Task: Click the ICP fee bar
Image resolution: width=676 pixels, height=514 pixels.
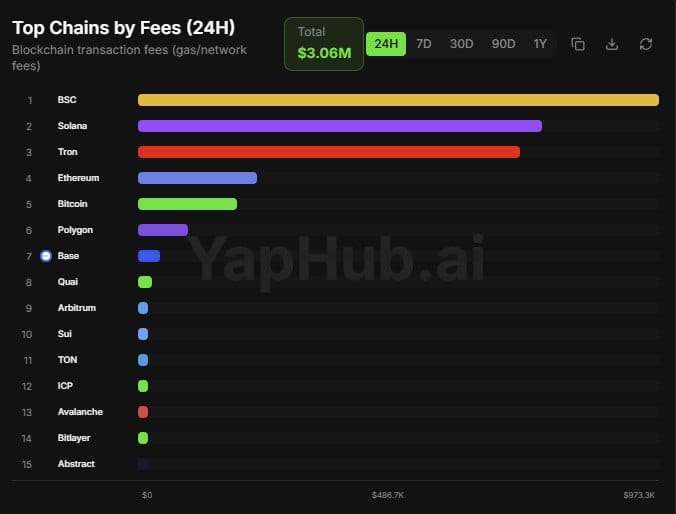Action: (143, 386)
